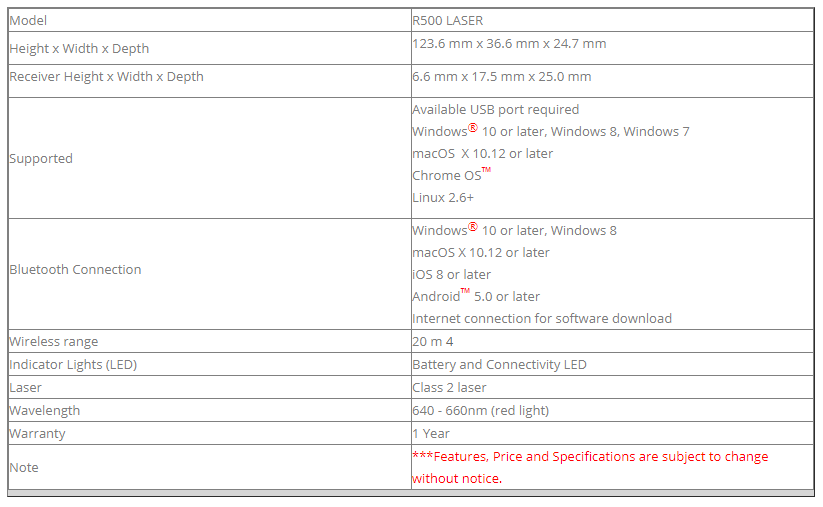This screenshot has height=507, width=823.
Task: Select the 'Android 5.0 or later' entry
Action: pos(476,296)
